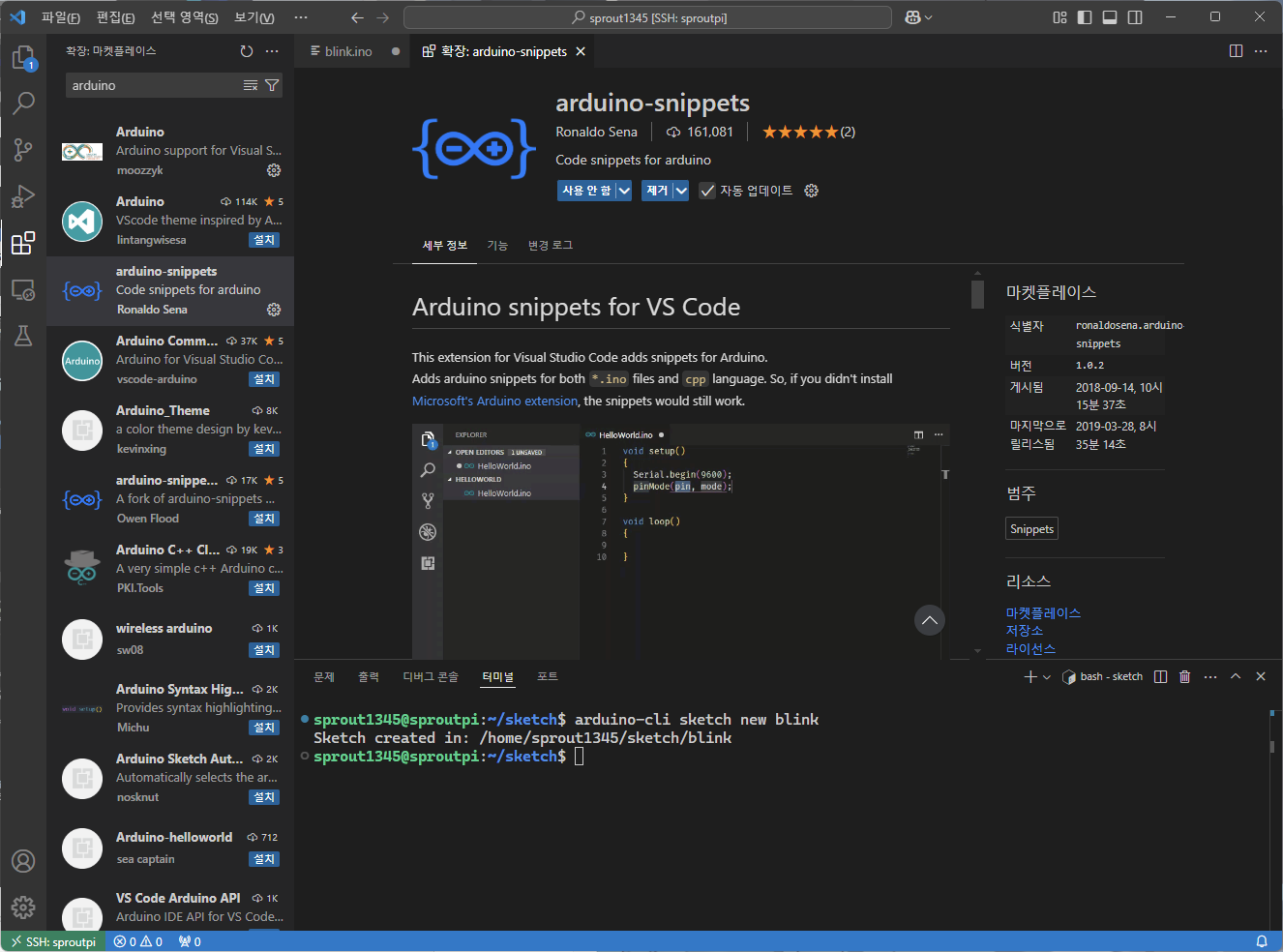Open the Testing flask view
Image resolution: width=1283 pixels, height=952 pixels.
pos(23,336)
